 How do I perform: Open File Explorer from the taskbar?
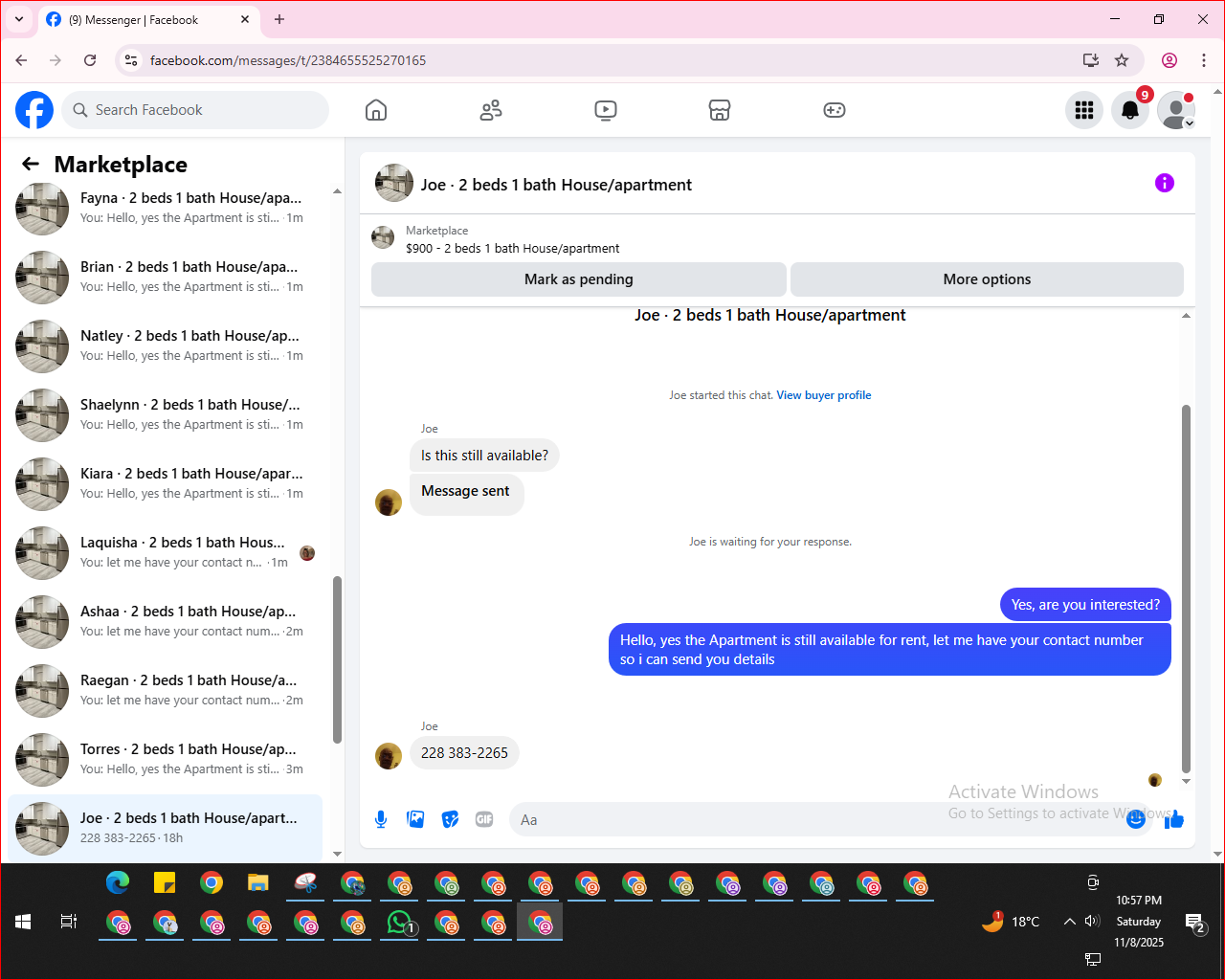tap(258, 882)
